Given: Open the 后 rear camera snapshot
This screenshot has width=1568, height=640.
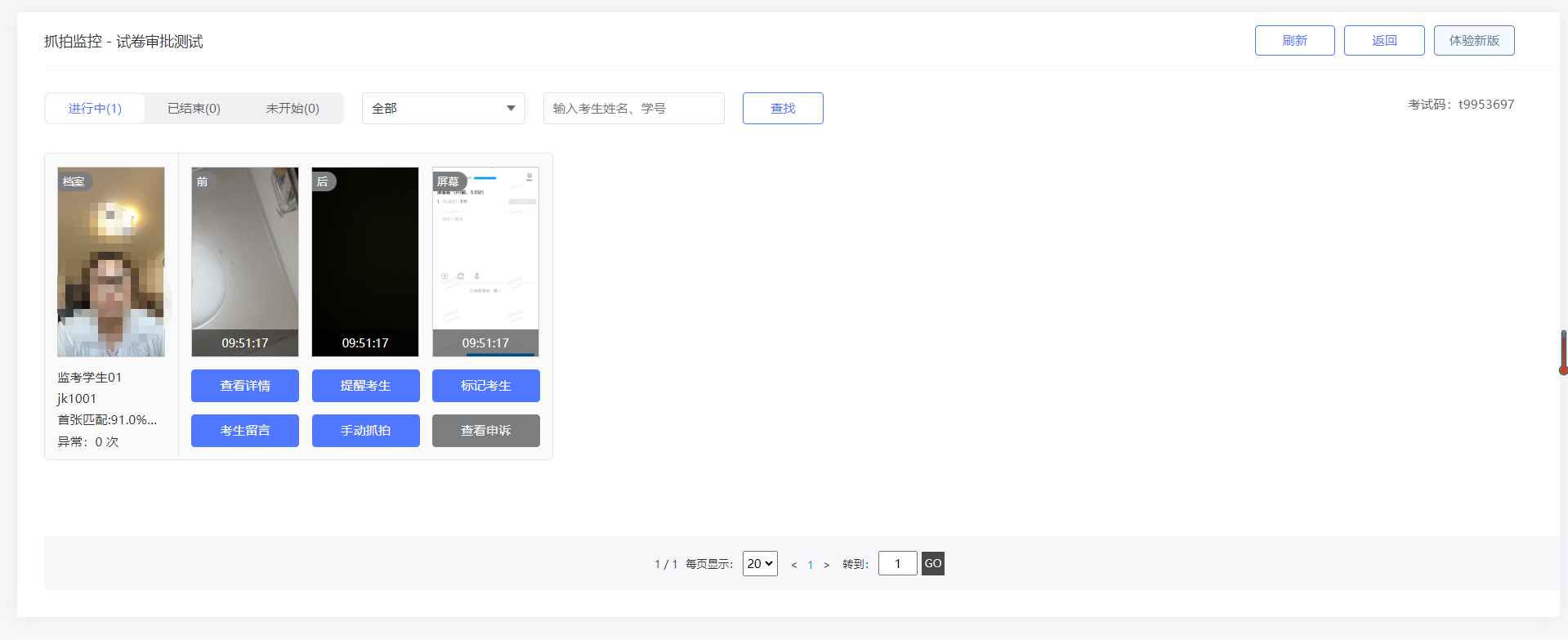Looking at the screenshot, I should coord(365,262).
